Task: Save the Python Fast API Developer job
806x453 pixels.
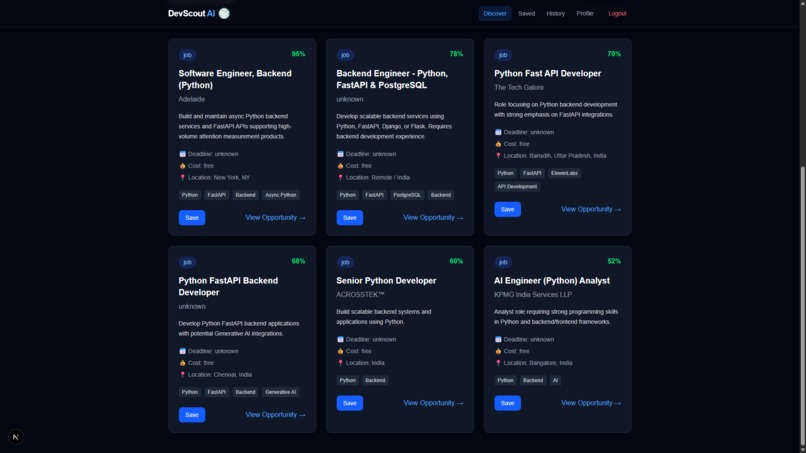Action: pyautogui.click(x=507, y=209)
